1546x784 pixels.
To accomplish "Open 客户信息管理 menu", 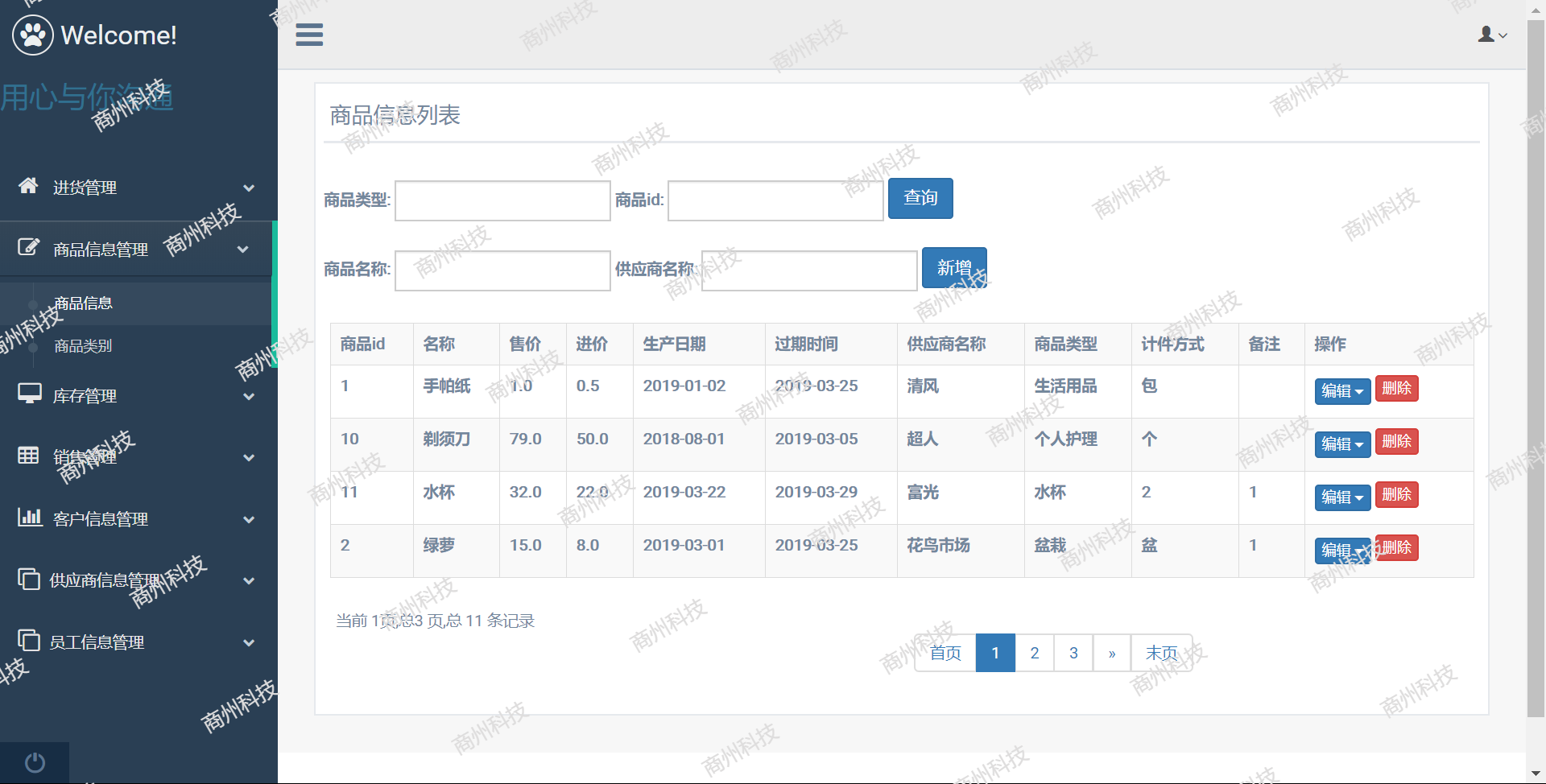I will tap(137, 519).
